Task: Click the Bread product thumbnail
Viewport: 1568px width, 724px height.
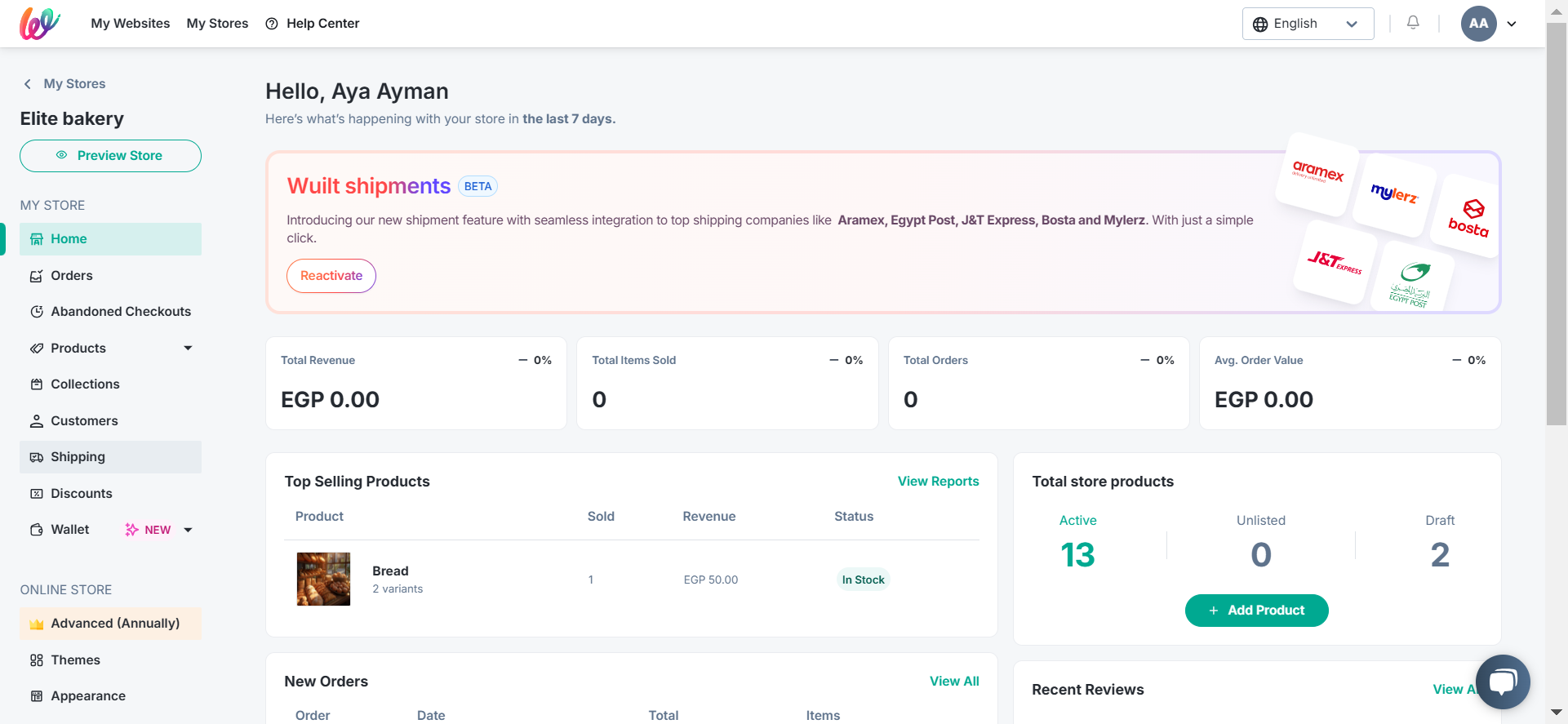Action: [323, 580]
